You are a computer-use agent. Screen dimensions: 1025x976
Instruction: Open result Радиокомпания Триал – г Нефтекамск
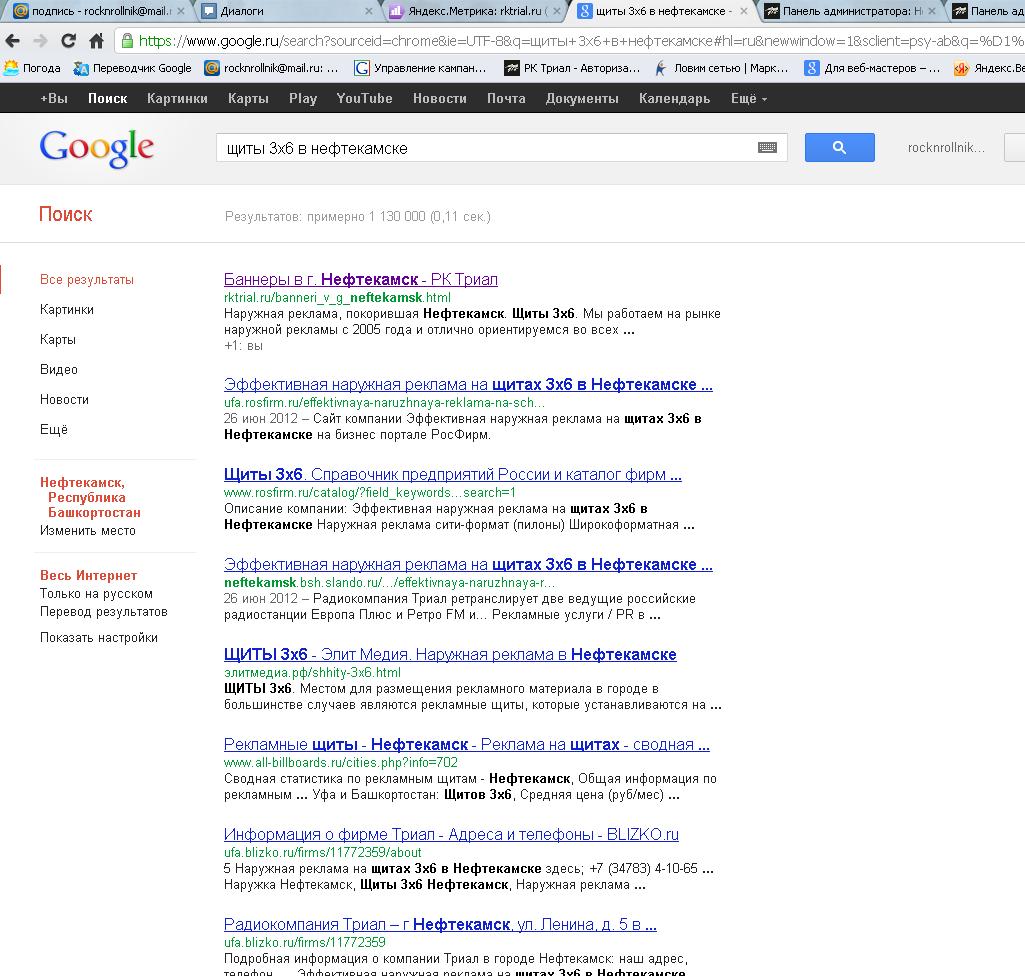pyautogui.click(x=440, y=925)
